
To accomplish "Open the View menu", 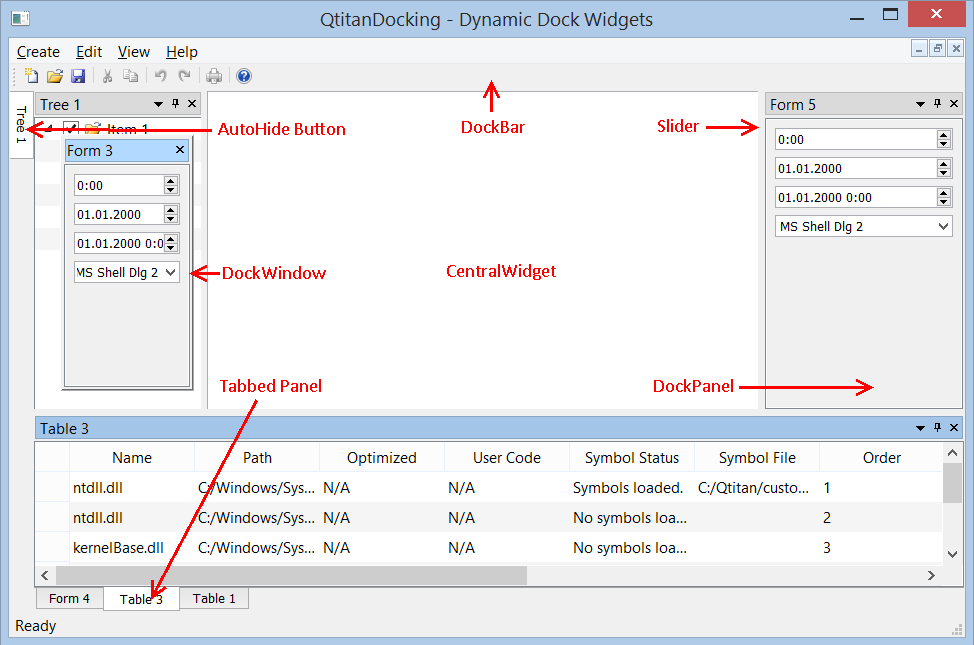I will click(134, 52).
